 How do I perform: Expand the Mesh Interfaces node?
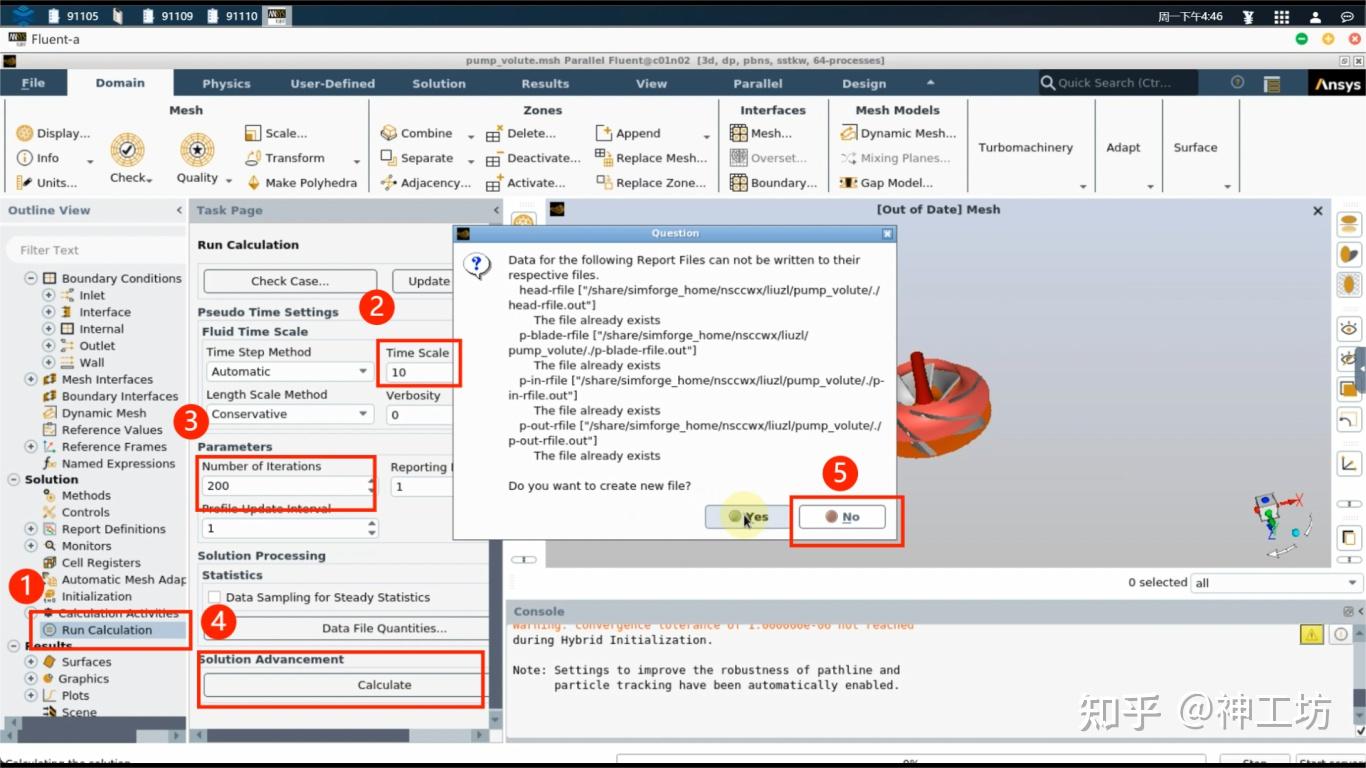pyautogui.click(x=31, y=379)
